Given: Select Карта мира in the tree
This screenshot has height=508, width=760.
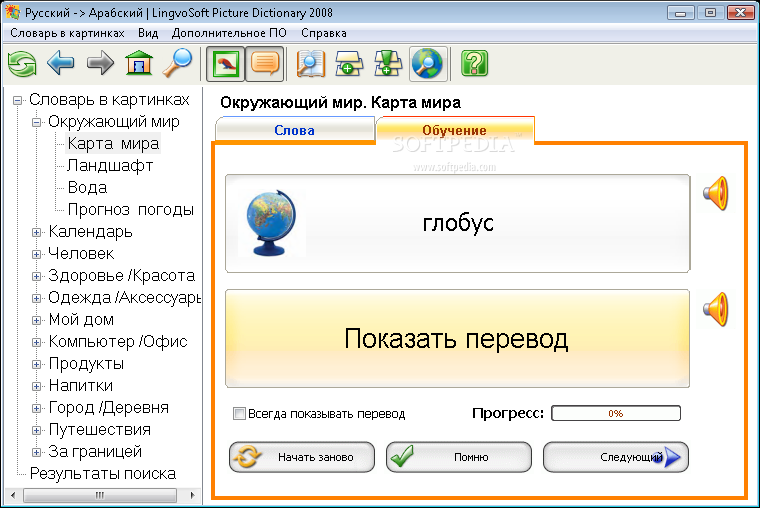Looking at the screenshot, I should [x=113, y=143].
